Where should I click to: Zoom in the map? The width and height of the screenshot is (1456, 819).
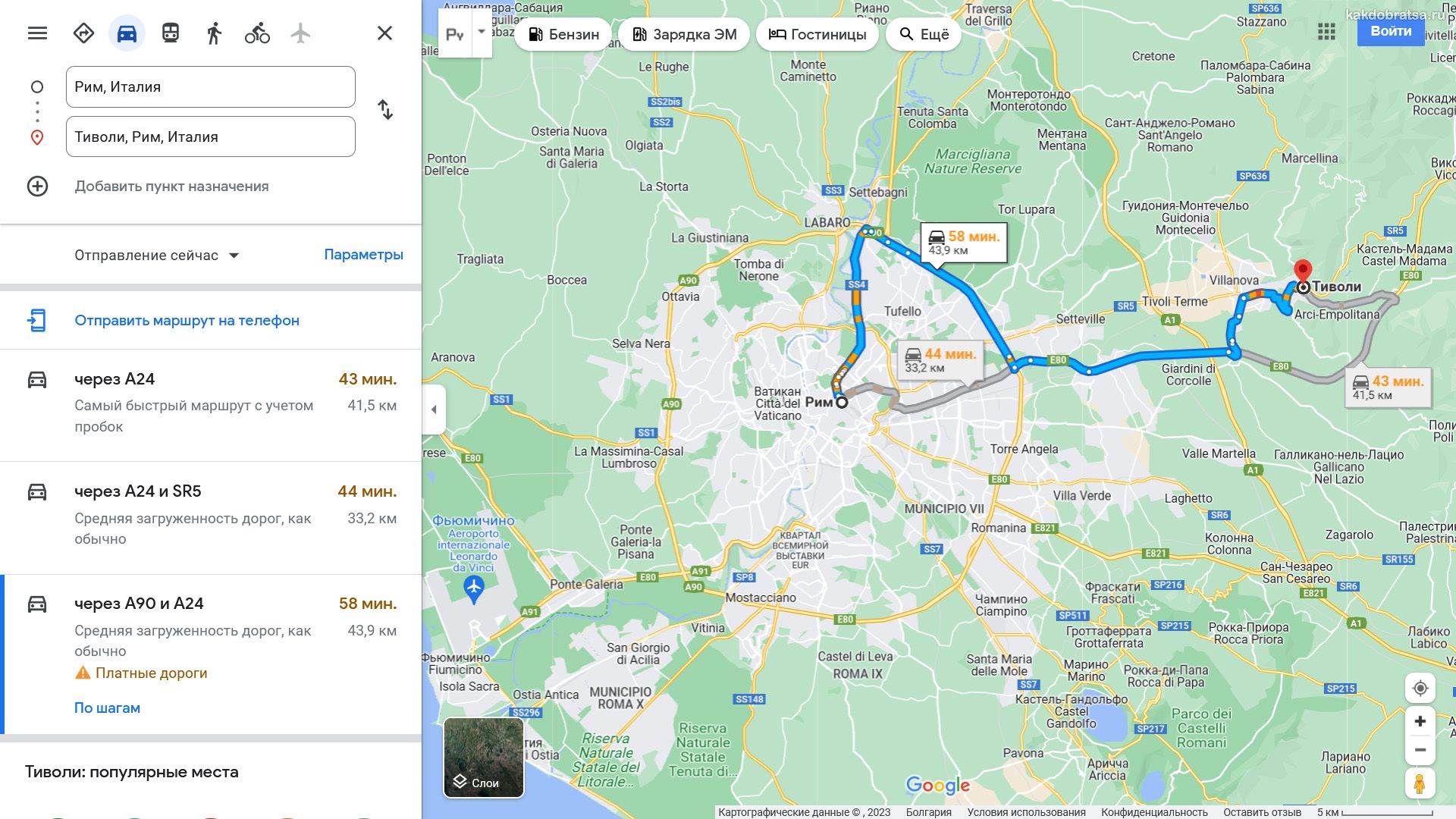[1420, 721]
